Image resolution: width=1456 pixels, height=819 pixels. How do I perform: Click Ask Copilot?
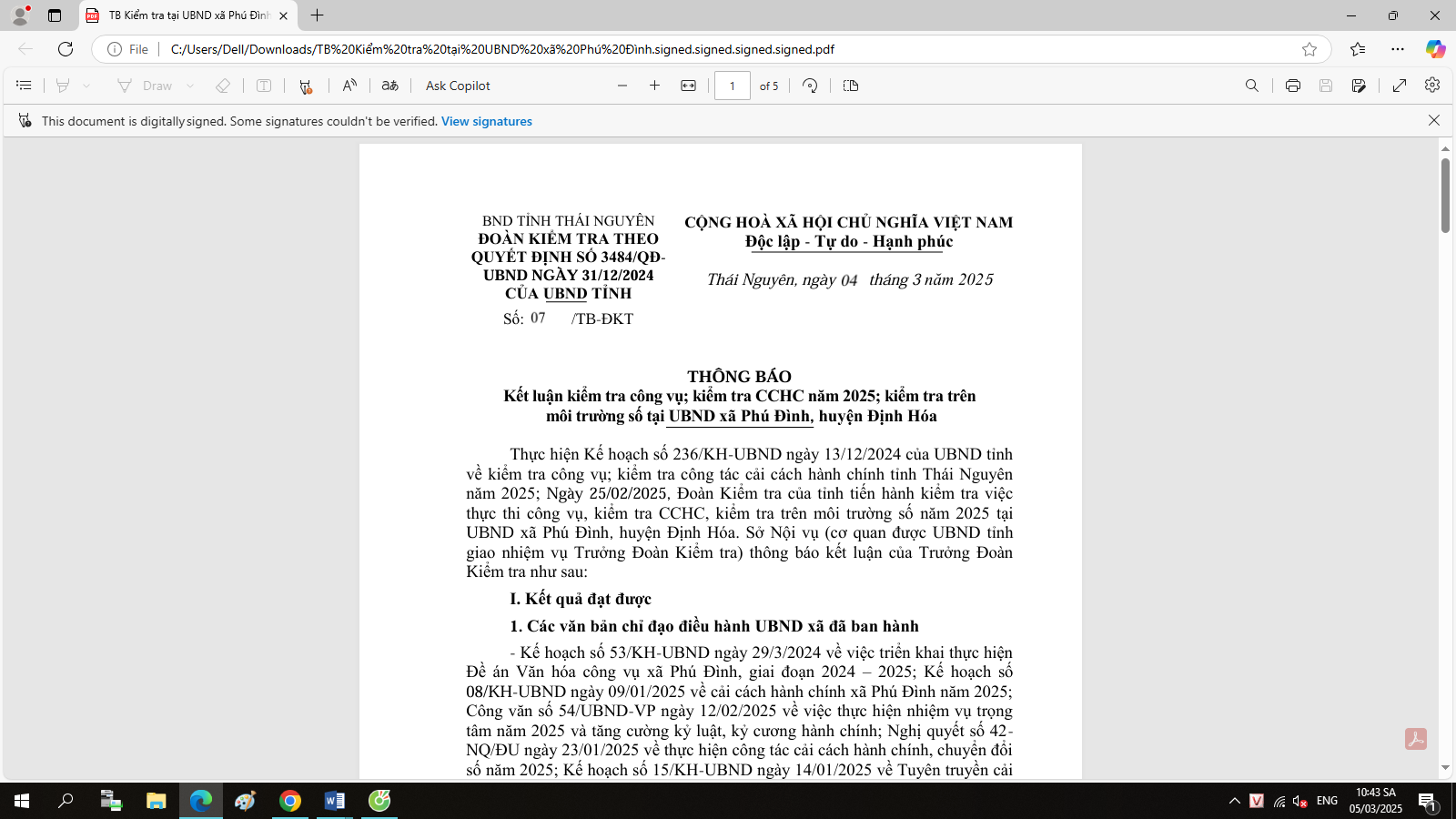[458, 86]
